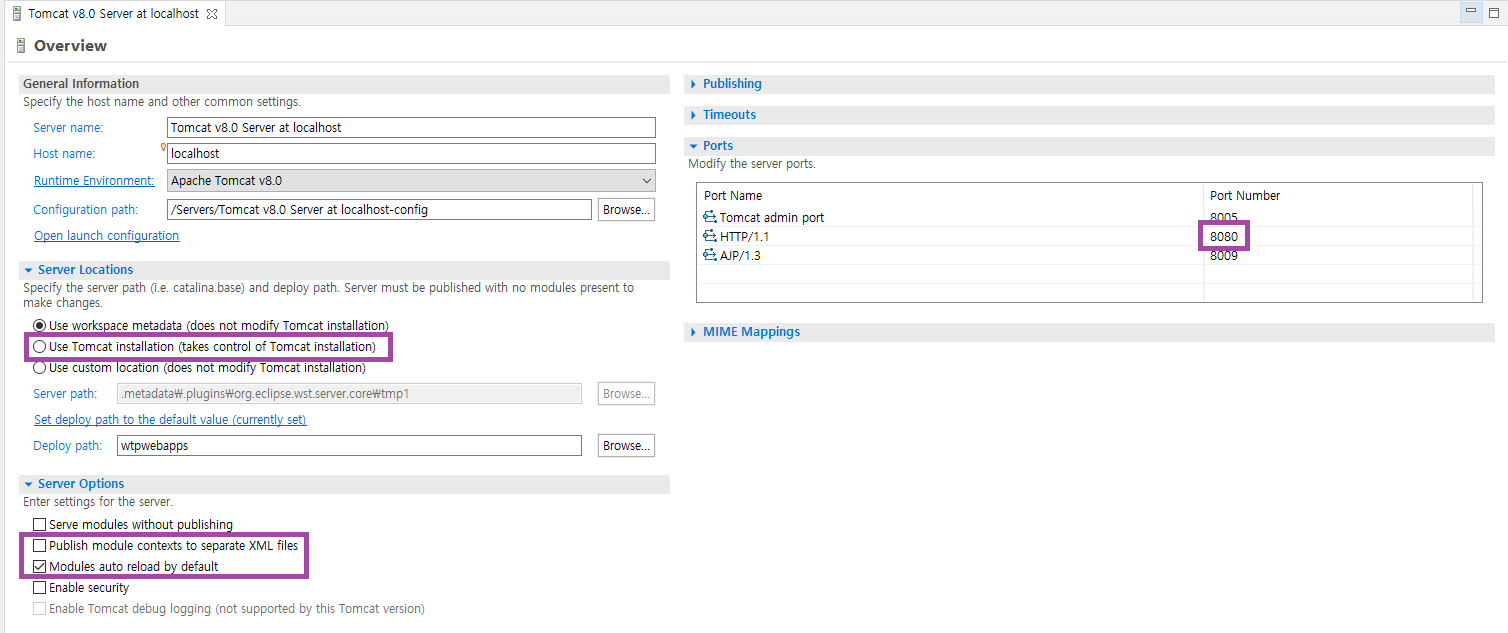Select Use workspace metadata radio button
The height and width of the screenshot is (633, 1508).
pyautogui.click(x=40, y=325)
